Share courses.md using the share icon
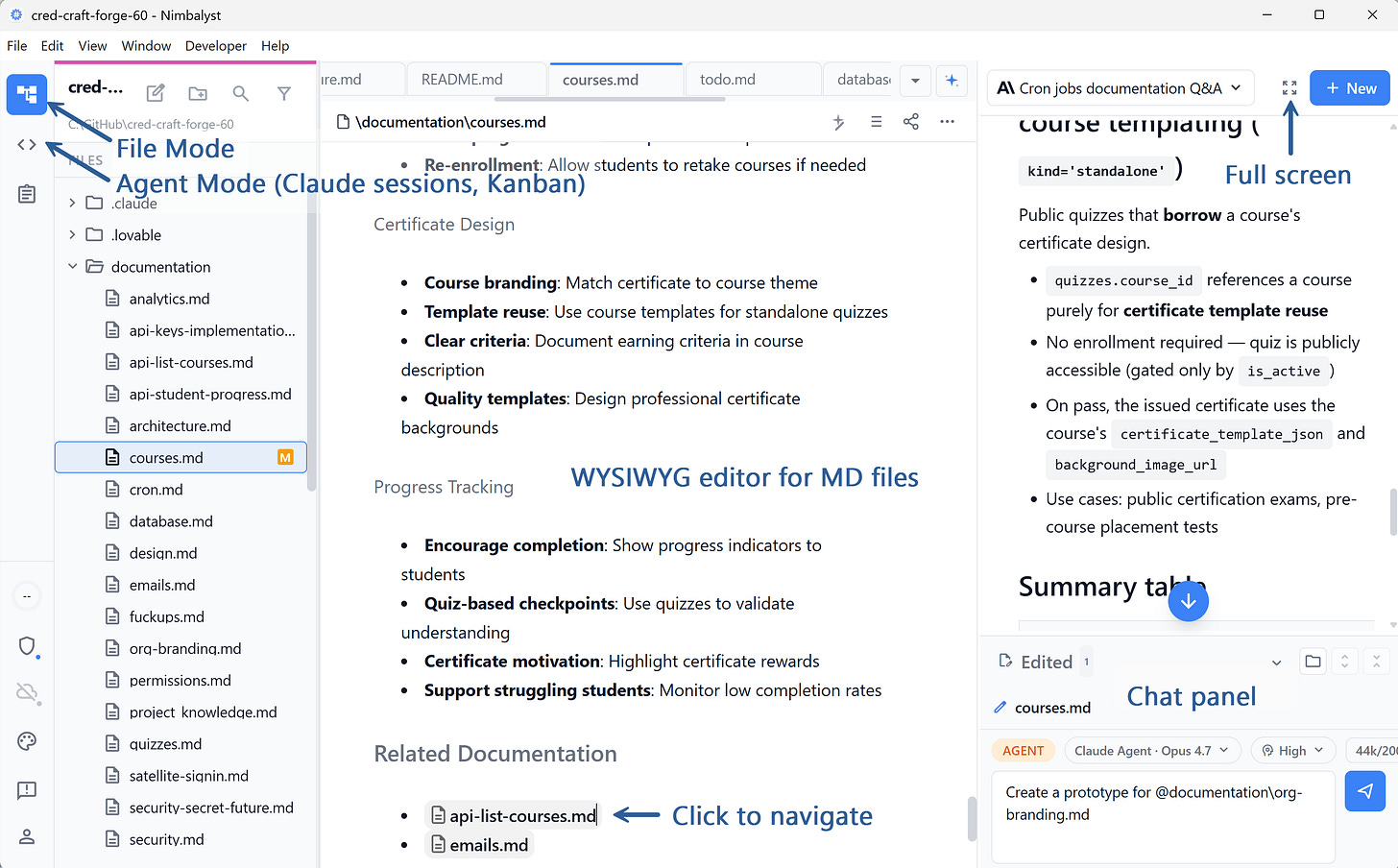Screen dimensions: 1398x868 [910, 122]
